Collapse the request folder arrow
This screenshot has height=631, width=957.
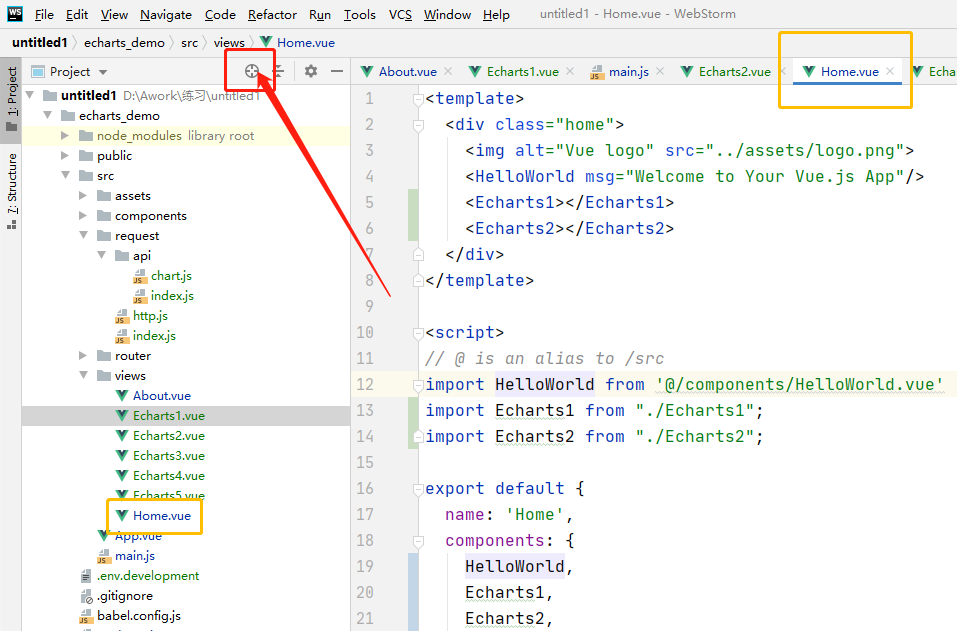[84, 236]
